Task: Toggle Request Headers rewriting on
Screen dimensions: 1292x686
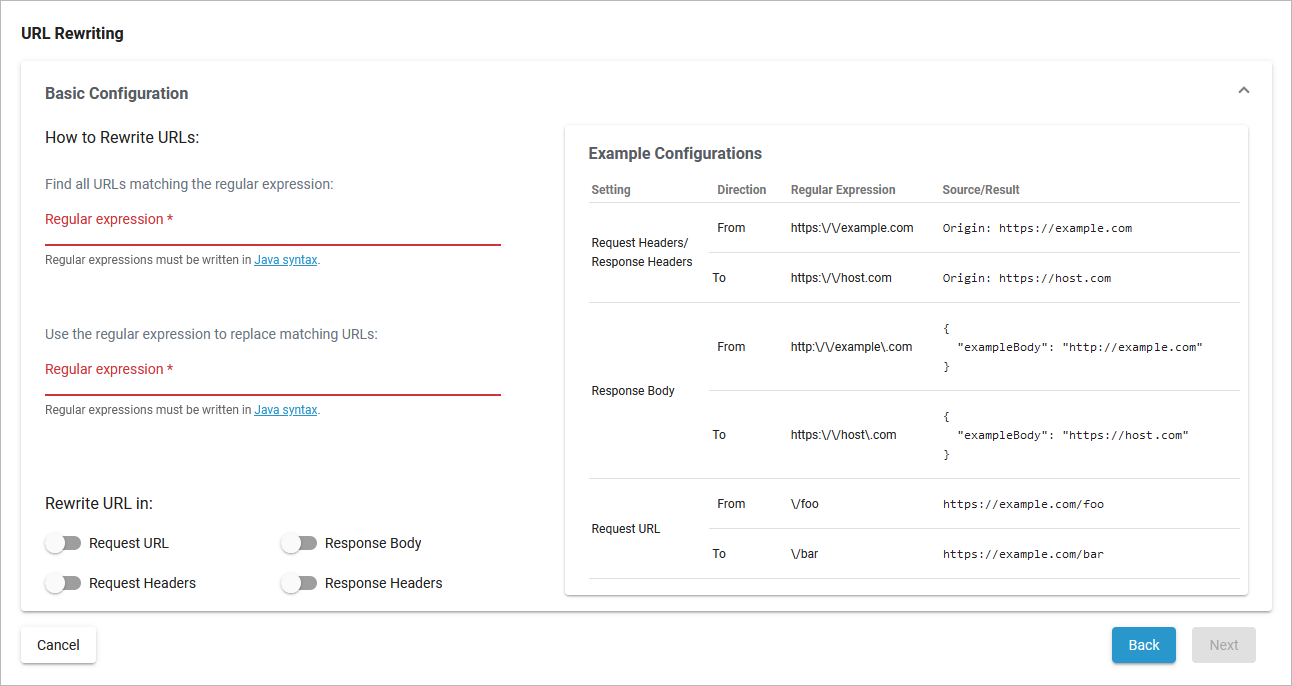Action: (x=62, y=583)
